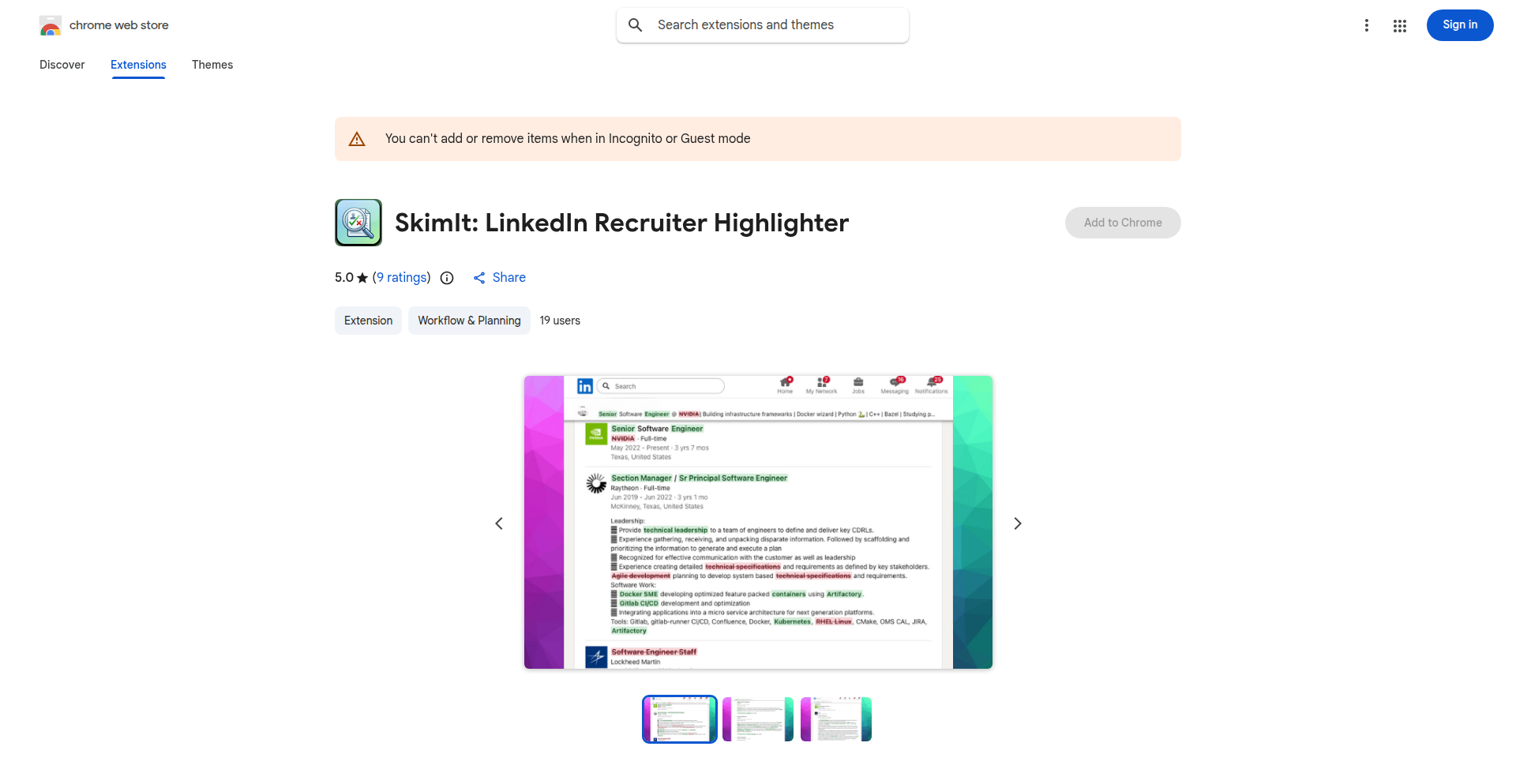Click the SkimIt extension icon
1516x784 pixels.
(358, 223)
